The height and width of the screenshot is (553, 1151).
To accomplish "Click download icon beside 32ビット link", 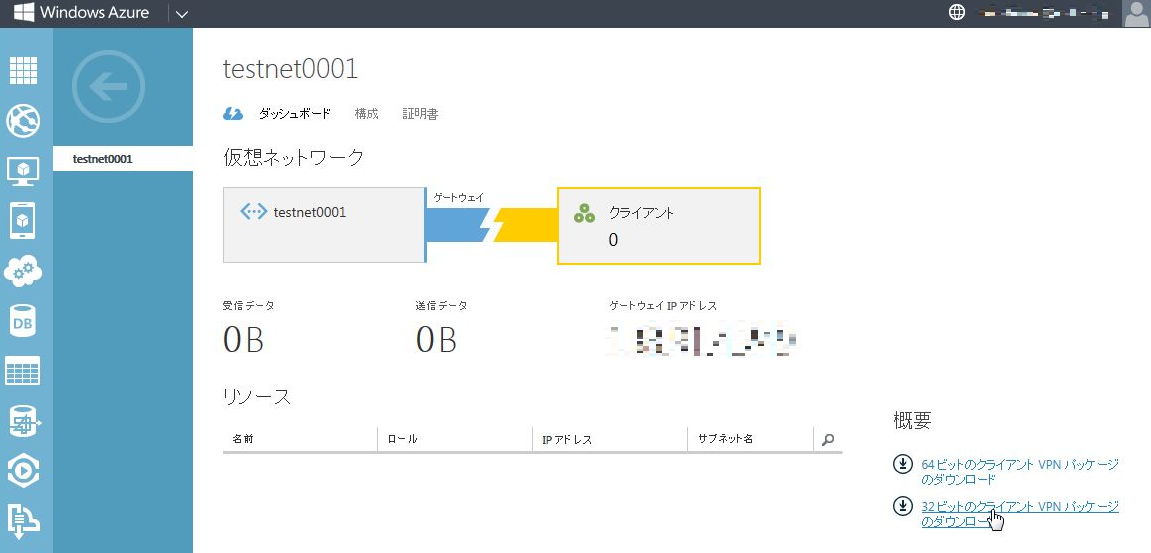I will point(902,507).
